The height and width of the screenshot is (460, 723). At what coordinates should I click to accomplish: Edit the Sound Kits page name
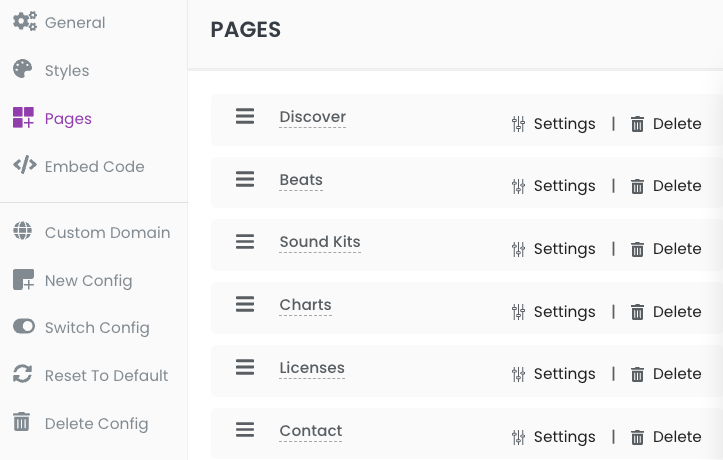coord(320,242)
